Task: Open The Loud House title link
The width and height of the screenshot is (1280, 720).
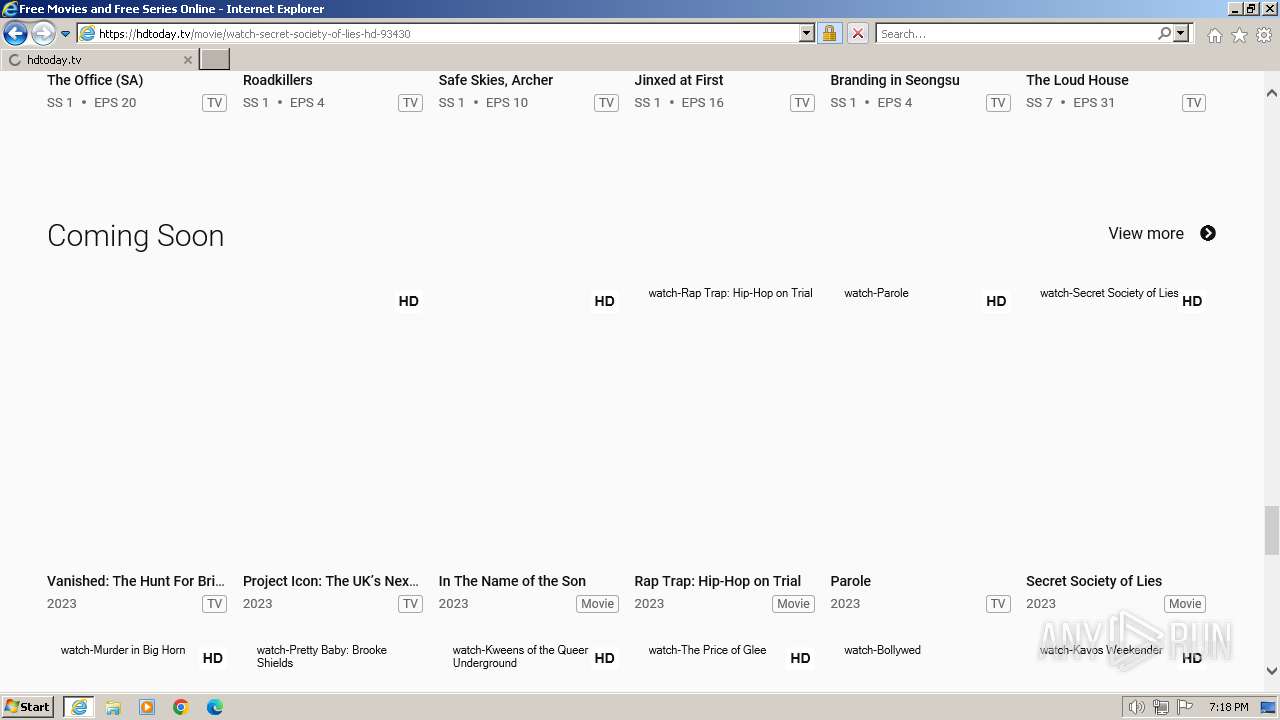Action: tap(1077, 80)
